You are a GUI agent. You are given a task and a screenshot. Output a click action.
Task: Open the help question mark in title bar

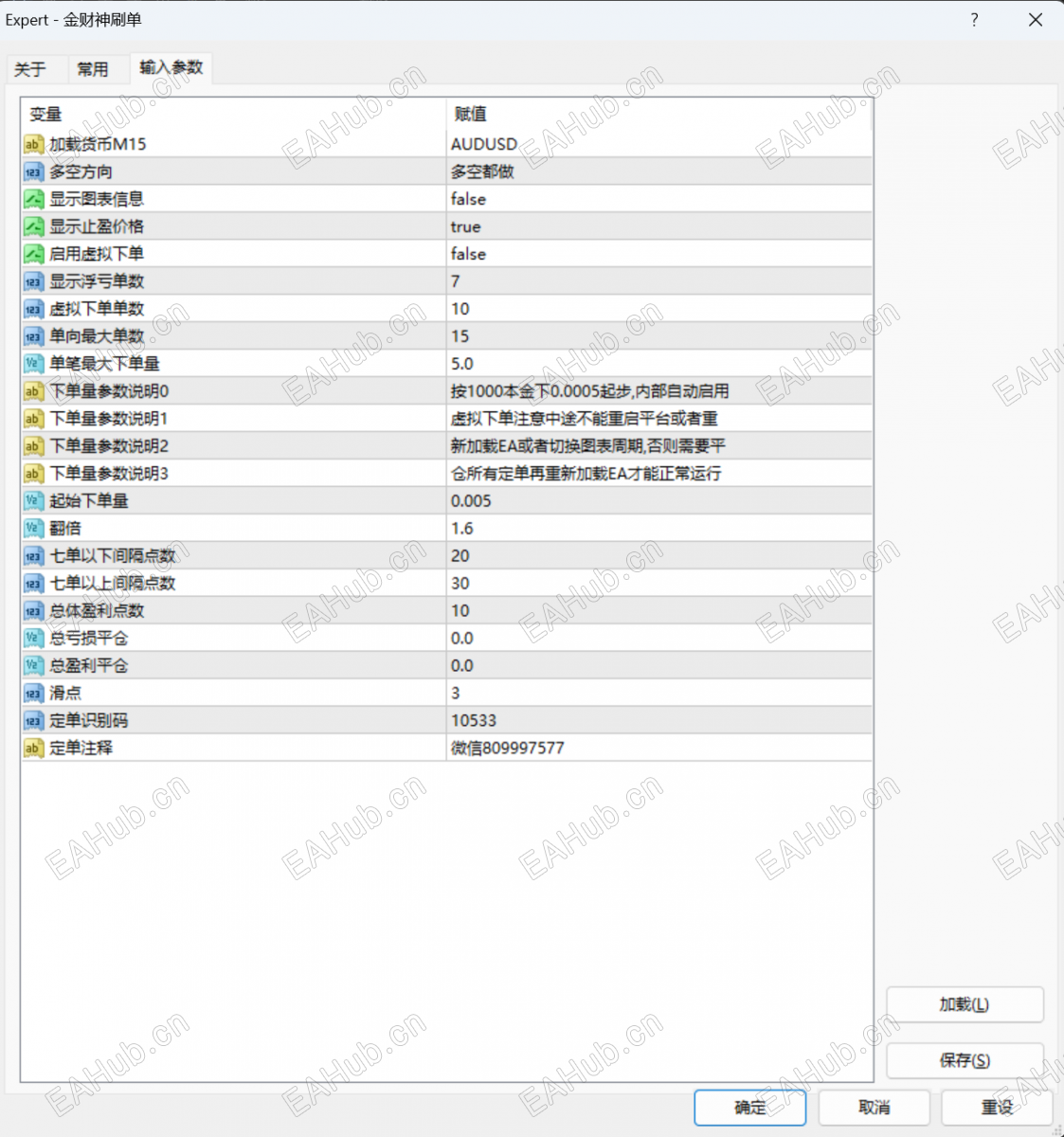(x=974, y=20)
